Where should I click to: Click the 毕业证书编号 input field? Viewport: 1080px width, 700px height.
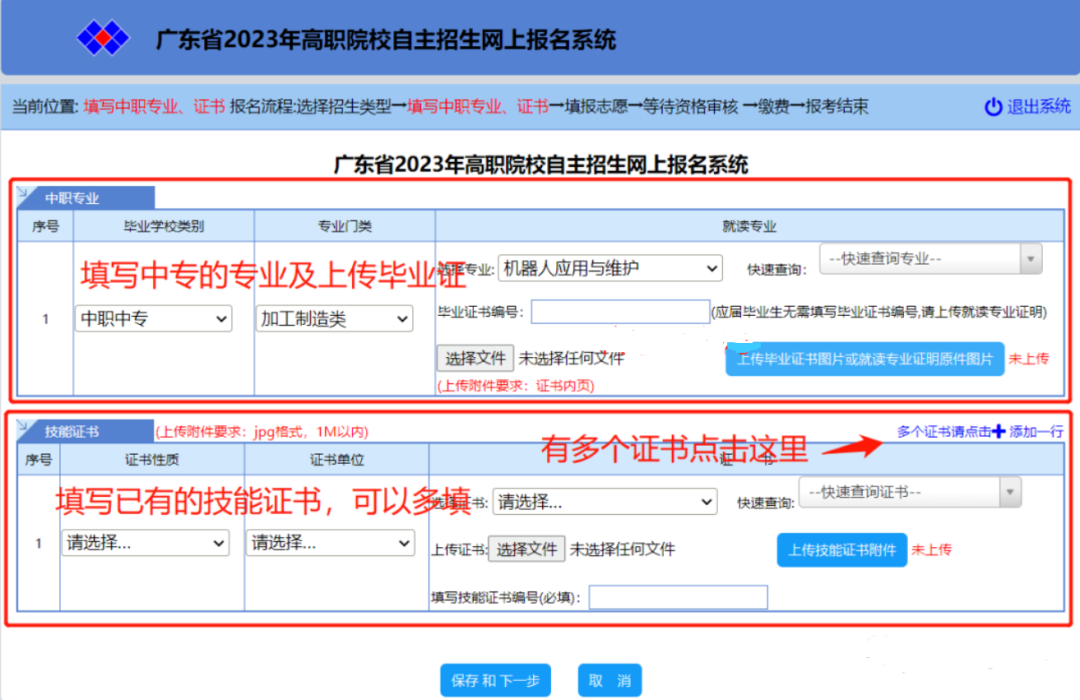click(619, 311)
